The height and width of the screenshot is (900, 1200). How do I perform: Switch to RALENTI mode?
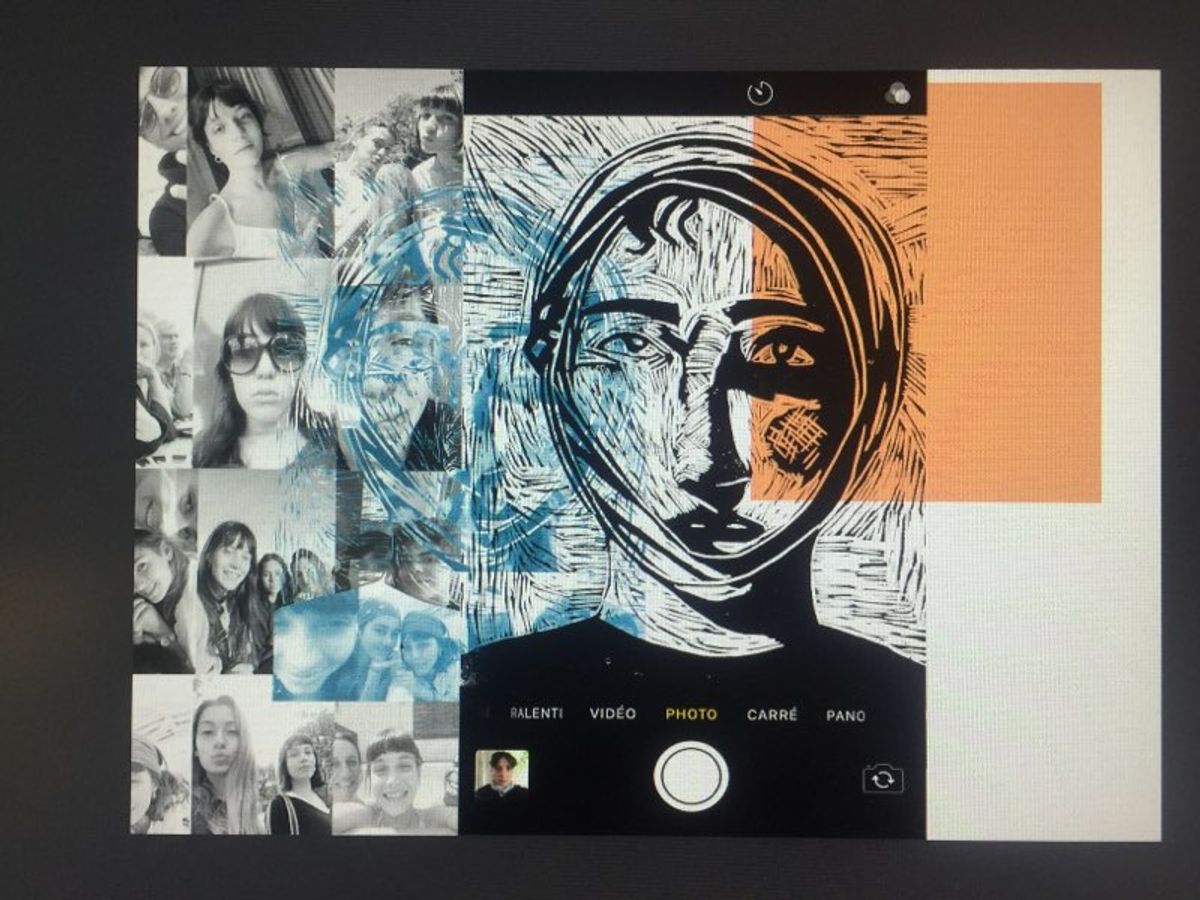point(537,714)
